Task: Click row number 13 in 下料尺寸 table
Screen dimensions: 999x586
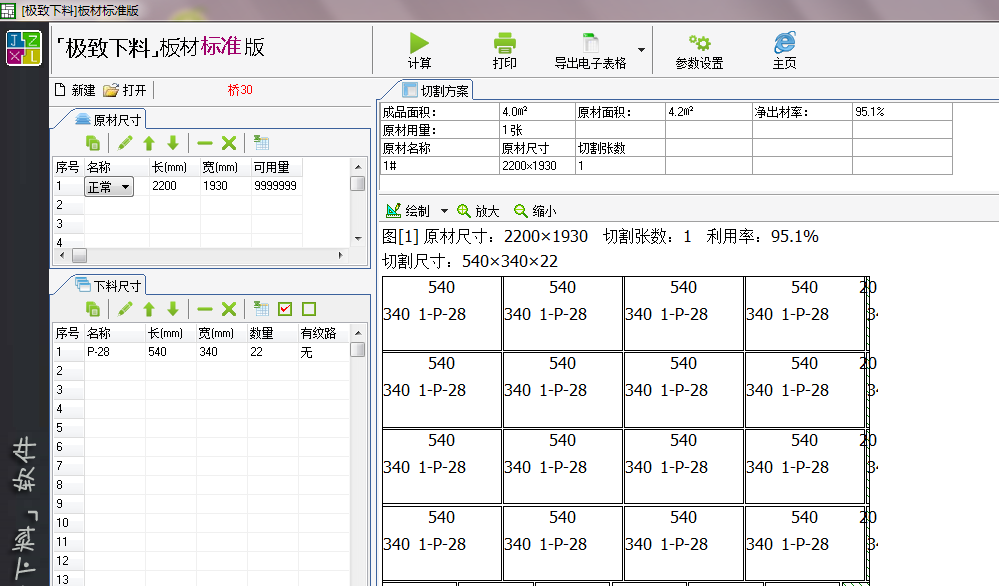Action: click(68, 579)
